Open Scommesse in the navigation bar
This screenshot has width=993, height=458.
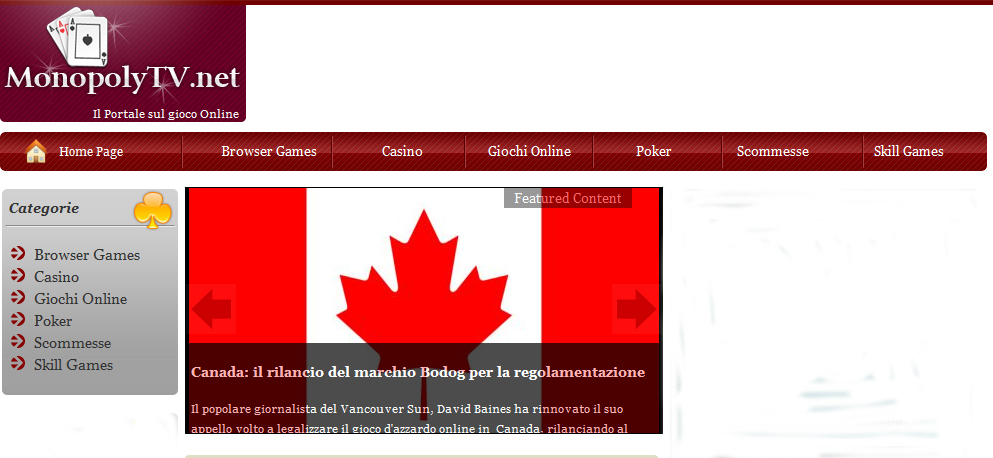click(773, 151)
